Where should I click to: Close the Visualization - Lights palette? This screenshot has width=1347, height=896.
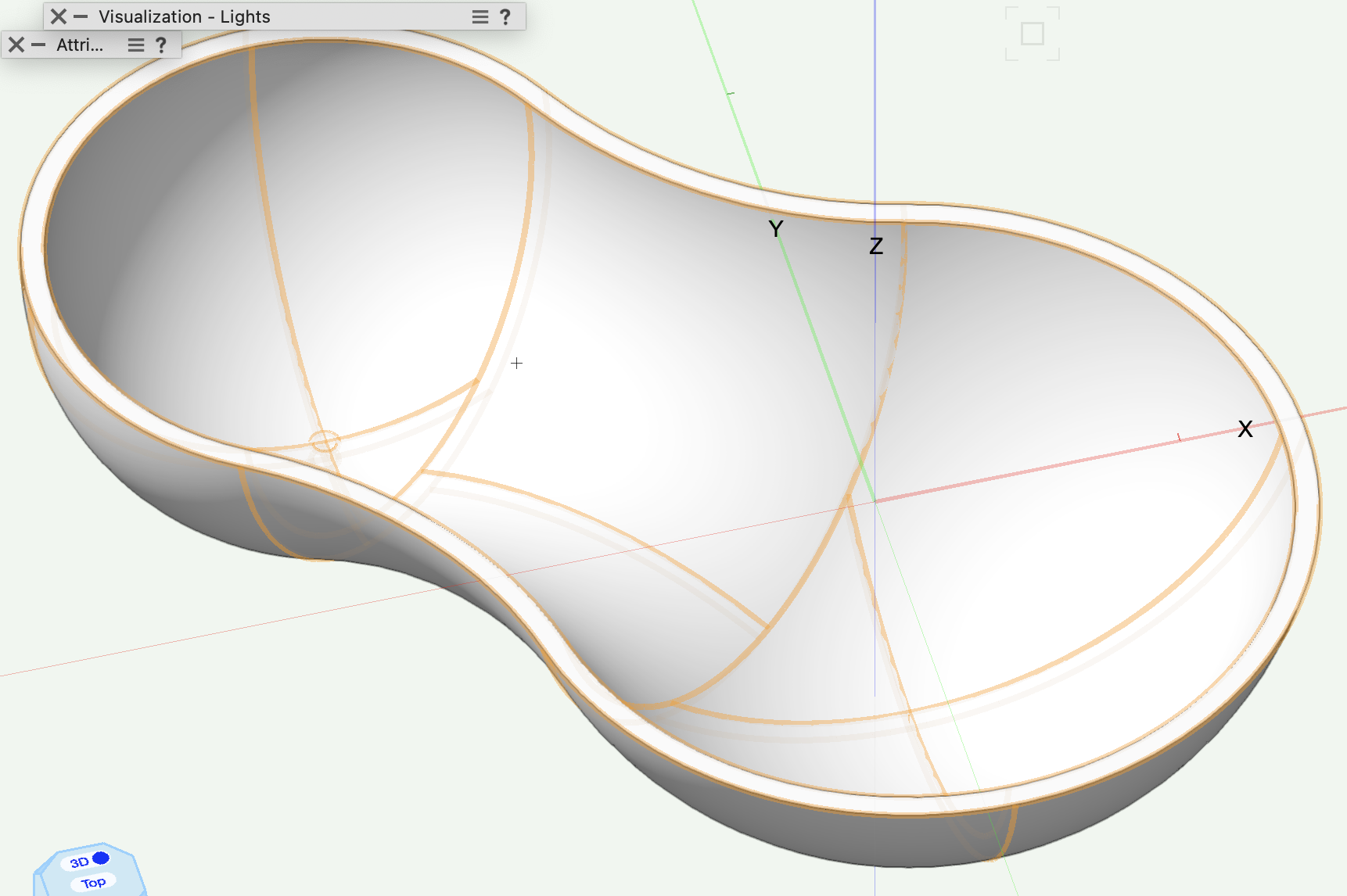(x=59, y=17)
